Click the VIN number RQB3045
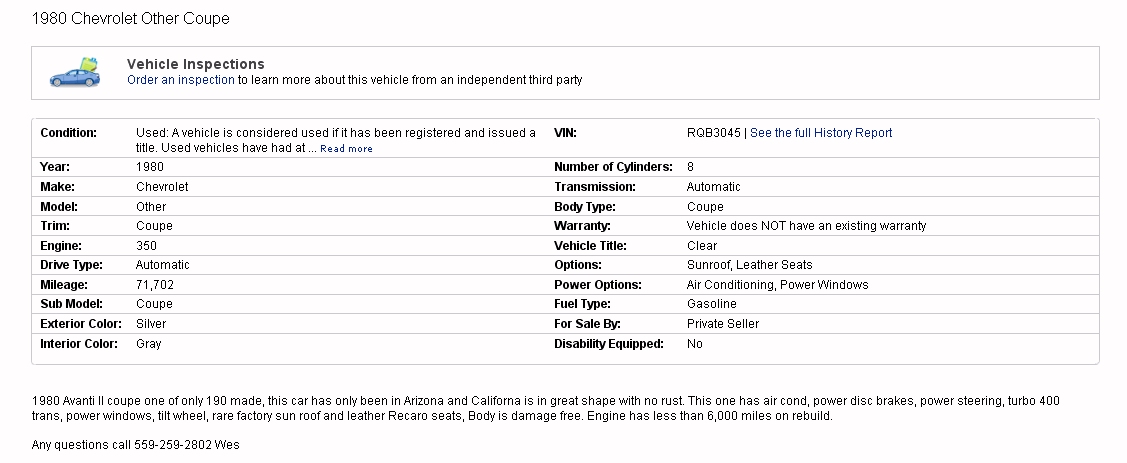The width and height of the screenshot is (1127, 463). pos(714,133)
